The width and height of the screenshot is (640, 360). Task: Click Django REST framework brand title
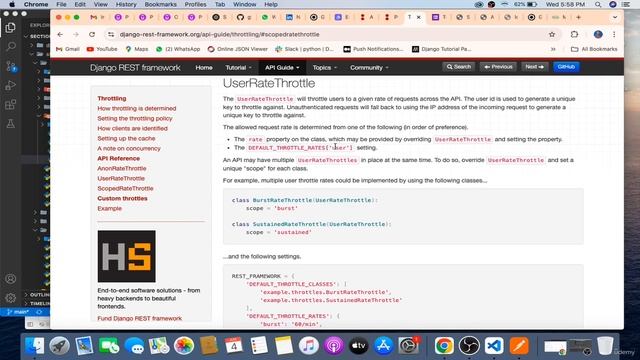tap(135, 68)
